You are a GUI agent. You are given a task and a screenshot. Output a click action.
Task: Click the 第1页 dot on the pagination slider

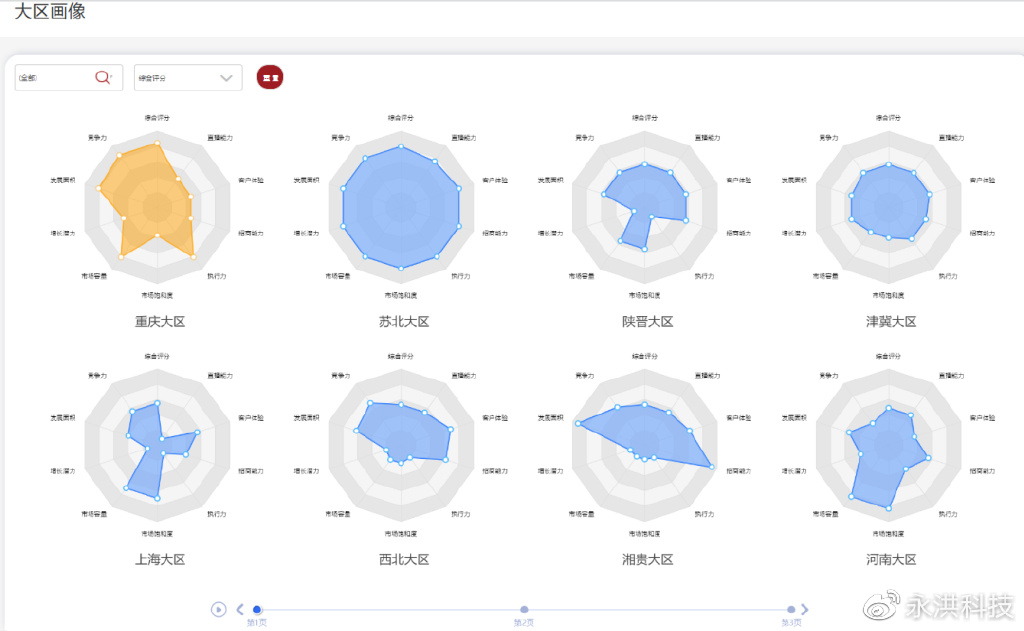pyautogui.click(x=258, y=608)
